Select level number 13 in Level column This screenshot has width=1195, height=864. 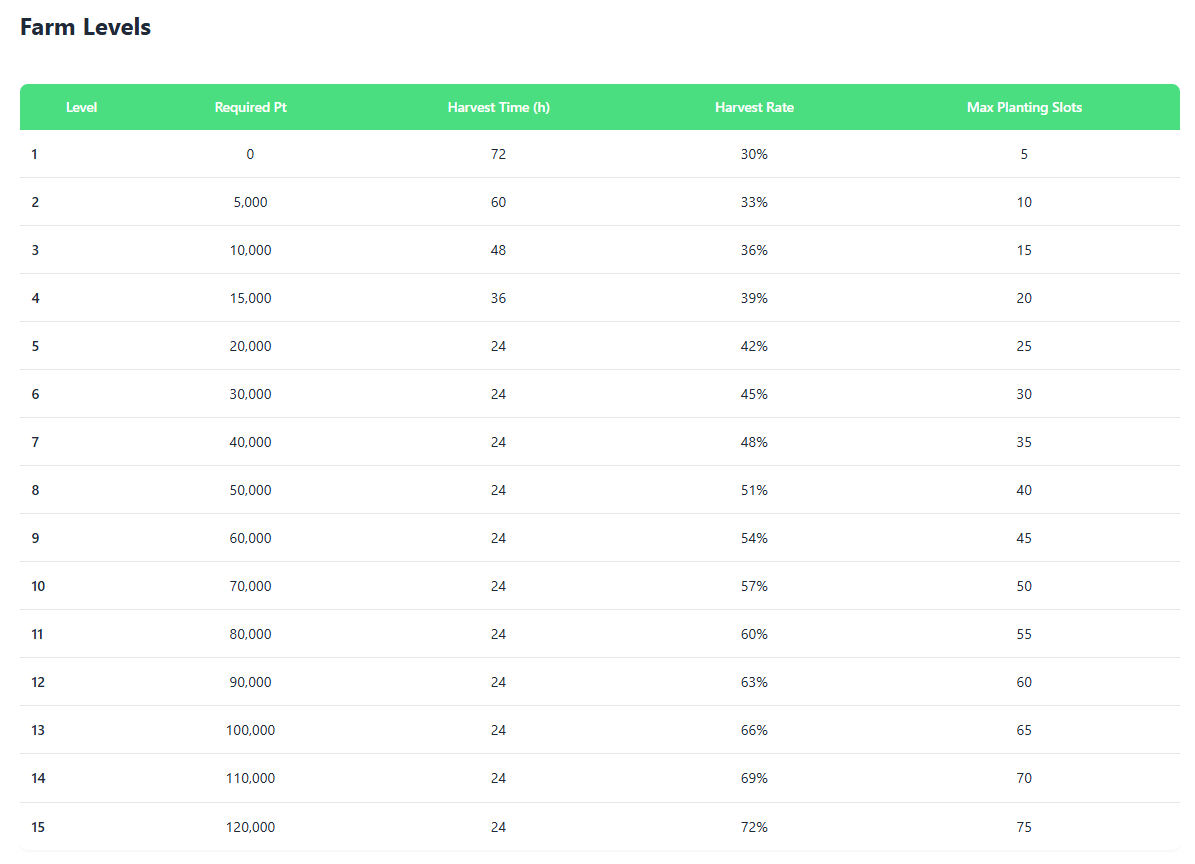(38, 730)
